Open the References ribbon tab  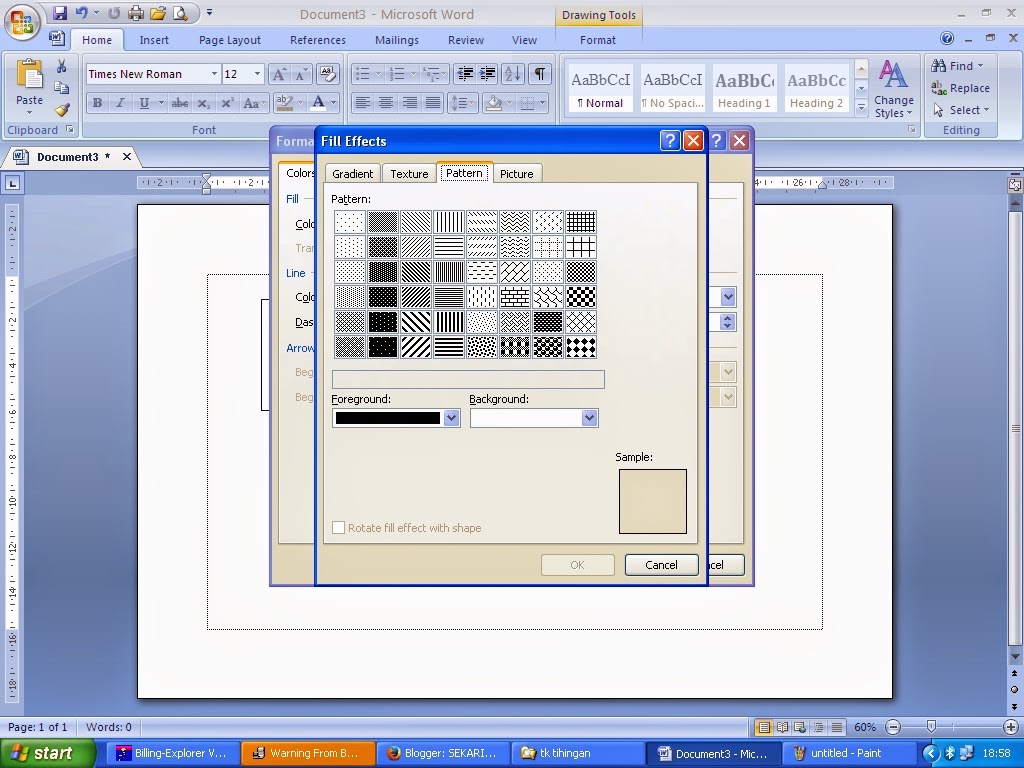tap(318, 40)
